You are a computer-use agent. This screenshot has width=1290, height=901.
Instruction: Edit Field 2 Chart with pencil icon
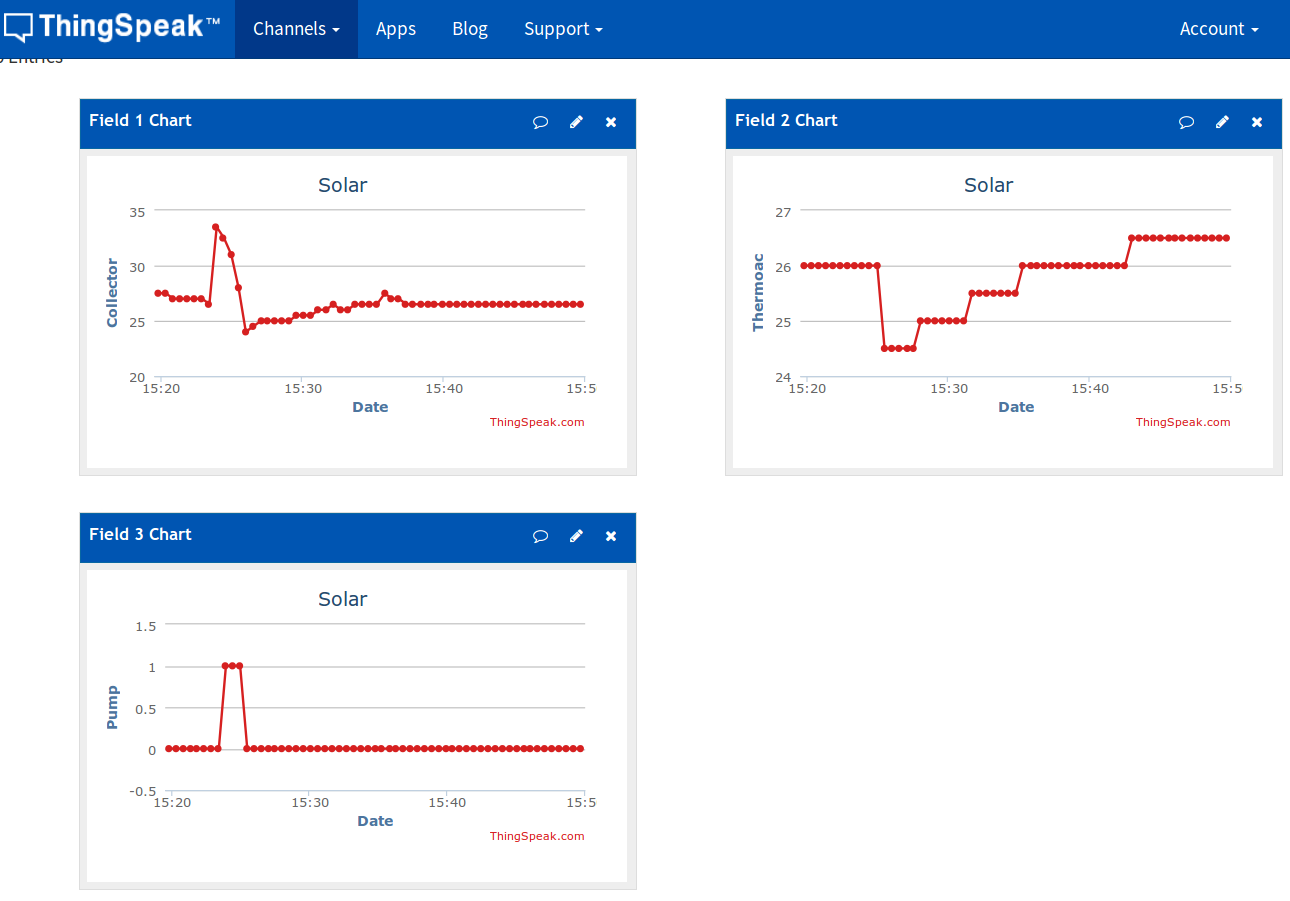[1222, 122]
